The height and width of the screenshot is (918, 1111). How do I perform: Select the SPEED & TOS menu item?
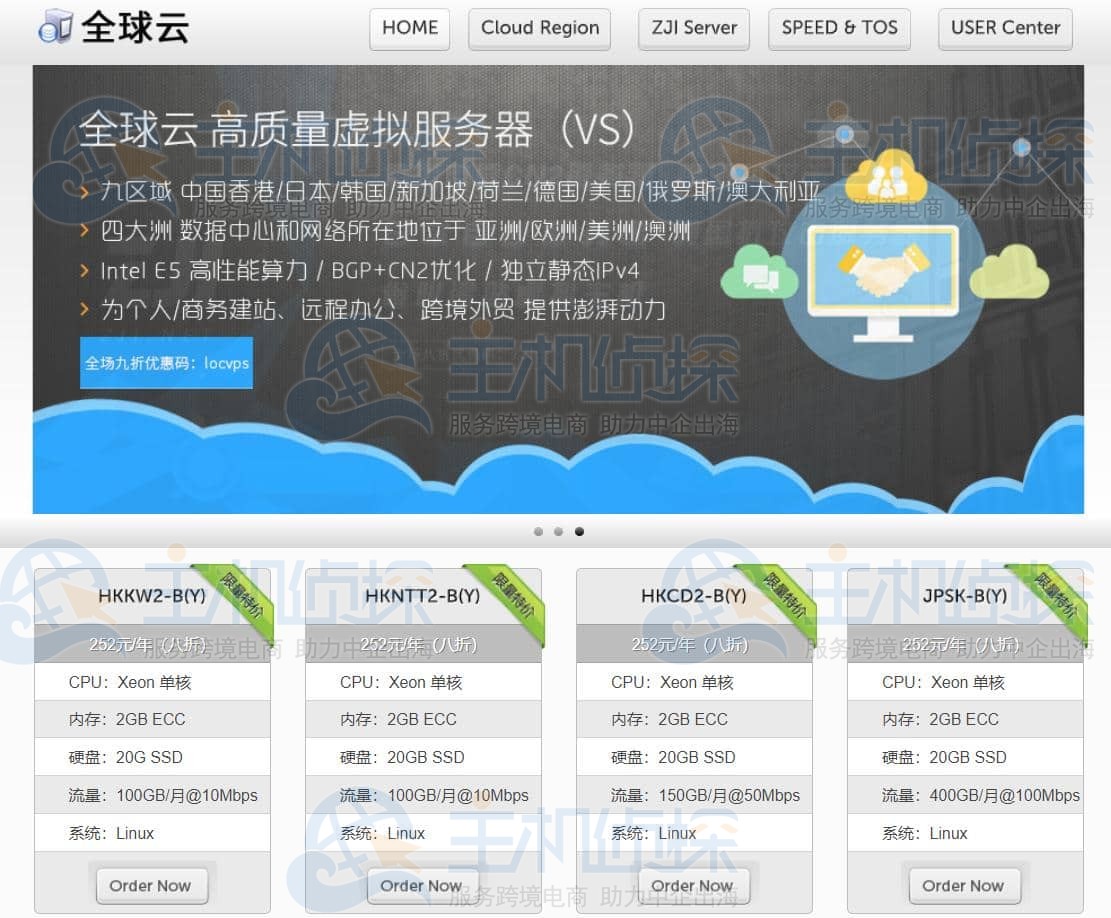pos(839,28)
